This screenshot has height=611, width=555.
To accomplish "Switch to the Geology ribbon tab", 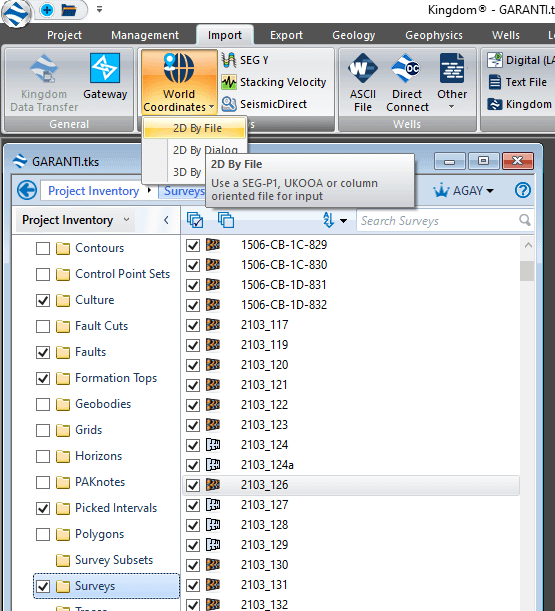I will [354, 35].
